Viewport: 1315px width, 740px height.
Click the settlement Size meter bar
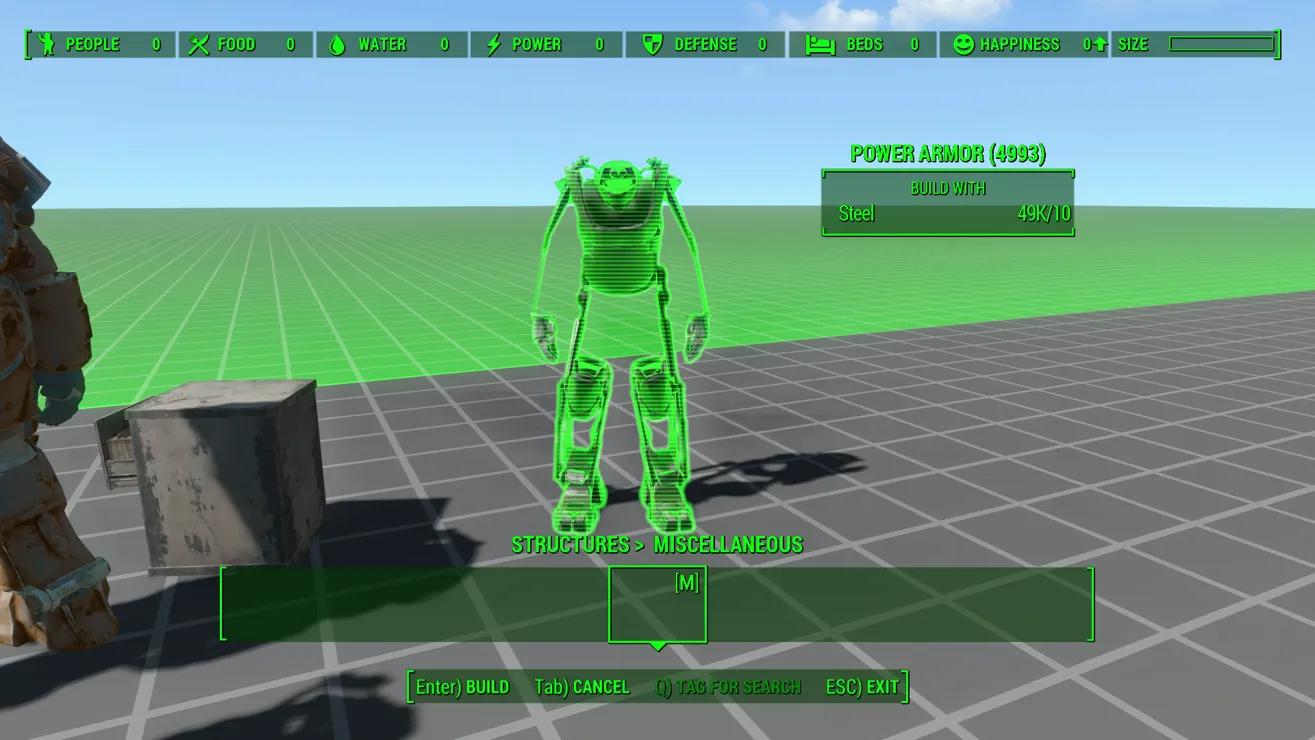point(1222,44)
